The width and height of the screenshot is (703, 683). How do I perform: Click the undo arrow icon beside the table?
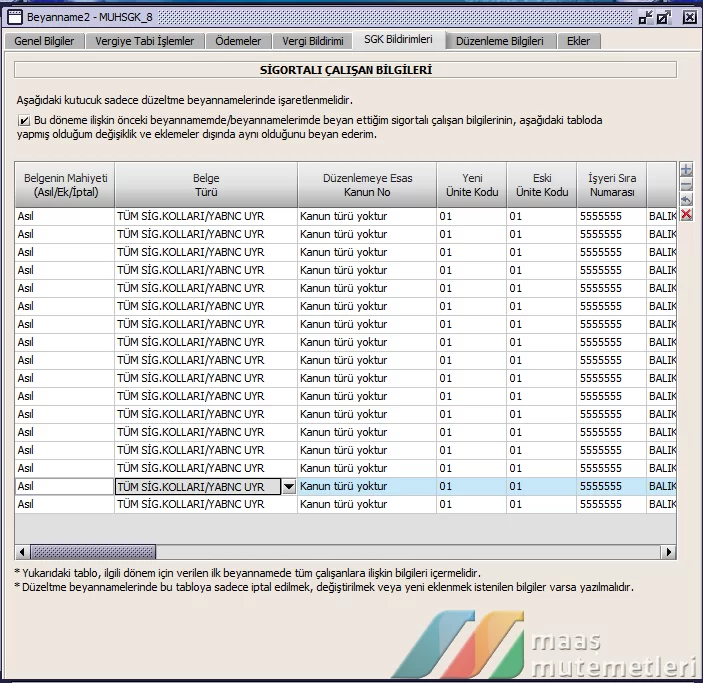click(686, 200)
